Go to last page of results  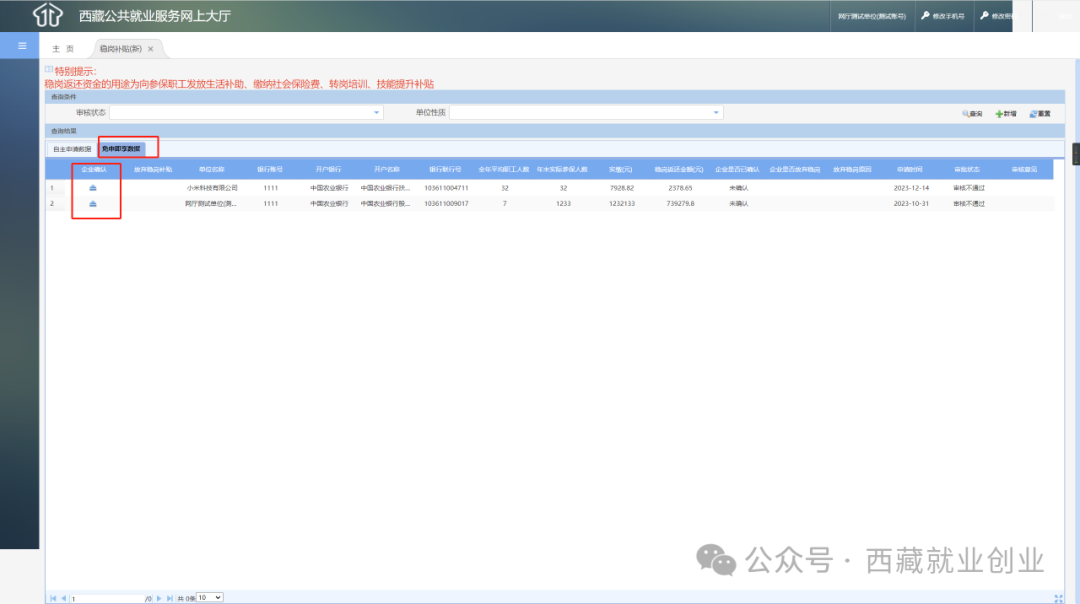point(169,598)
